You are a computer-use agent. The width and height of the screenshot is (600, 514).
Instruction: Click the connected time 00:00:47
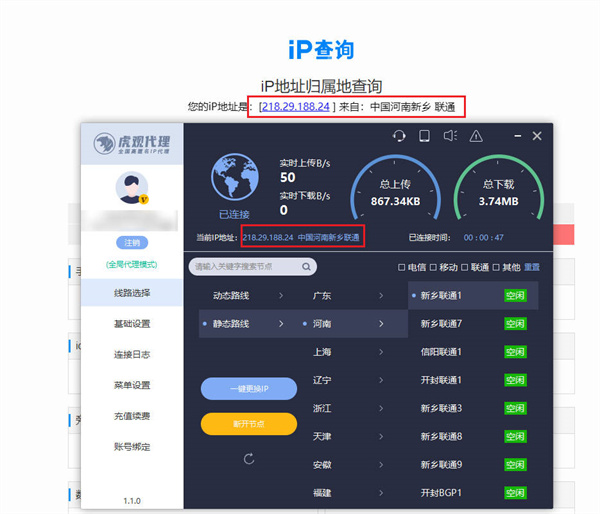pos(484,238)
